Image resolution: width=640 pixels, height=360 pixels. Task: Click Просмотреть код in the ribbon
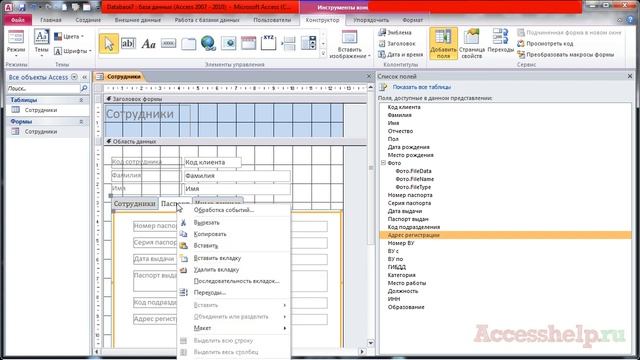click(545, 43)
